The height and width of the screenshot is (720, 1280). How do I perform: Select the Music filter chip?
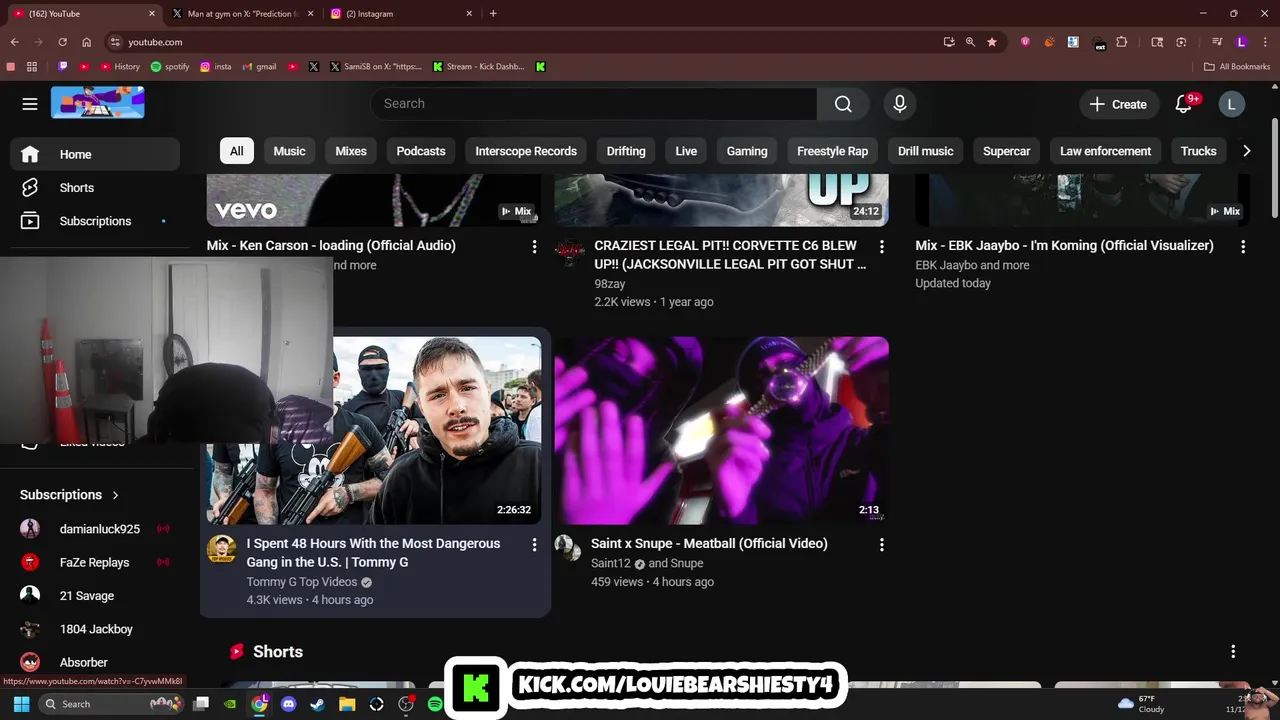289,151
